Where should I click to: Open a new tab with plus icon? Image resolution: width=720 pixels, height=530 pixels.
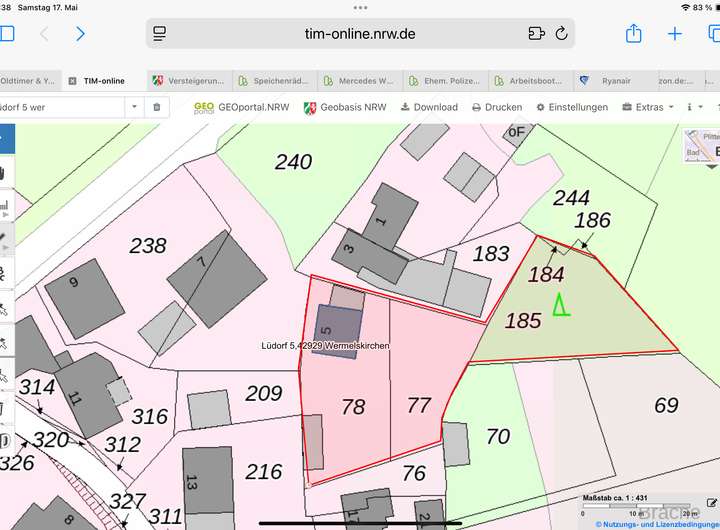click(675, 34)
